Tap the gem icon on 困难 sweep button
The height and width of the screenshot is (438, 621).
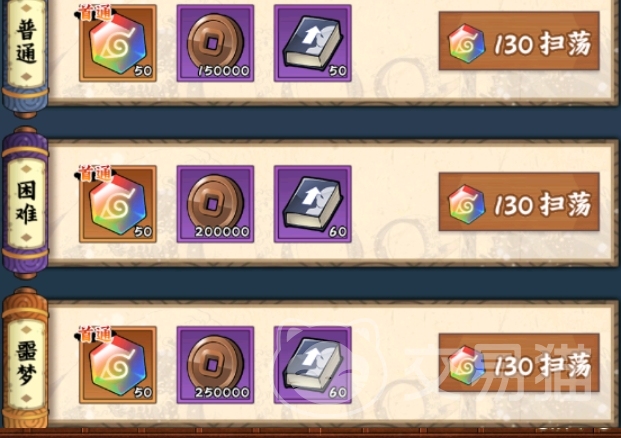tap(467, 204)
